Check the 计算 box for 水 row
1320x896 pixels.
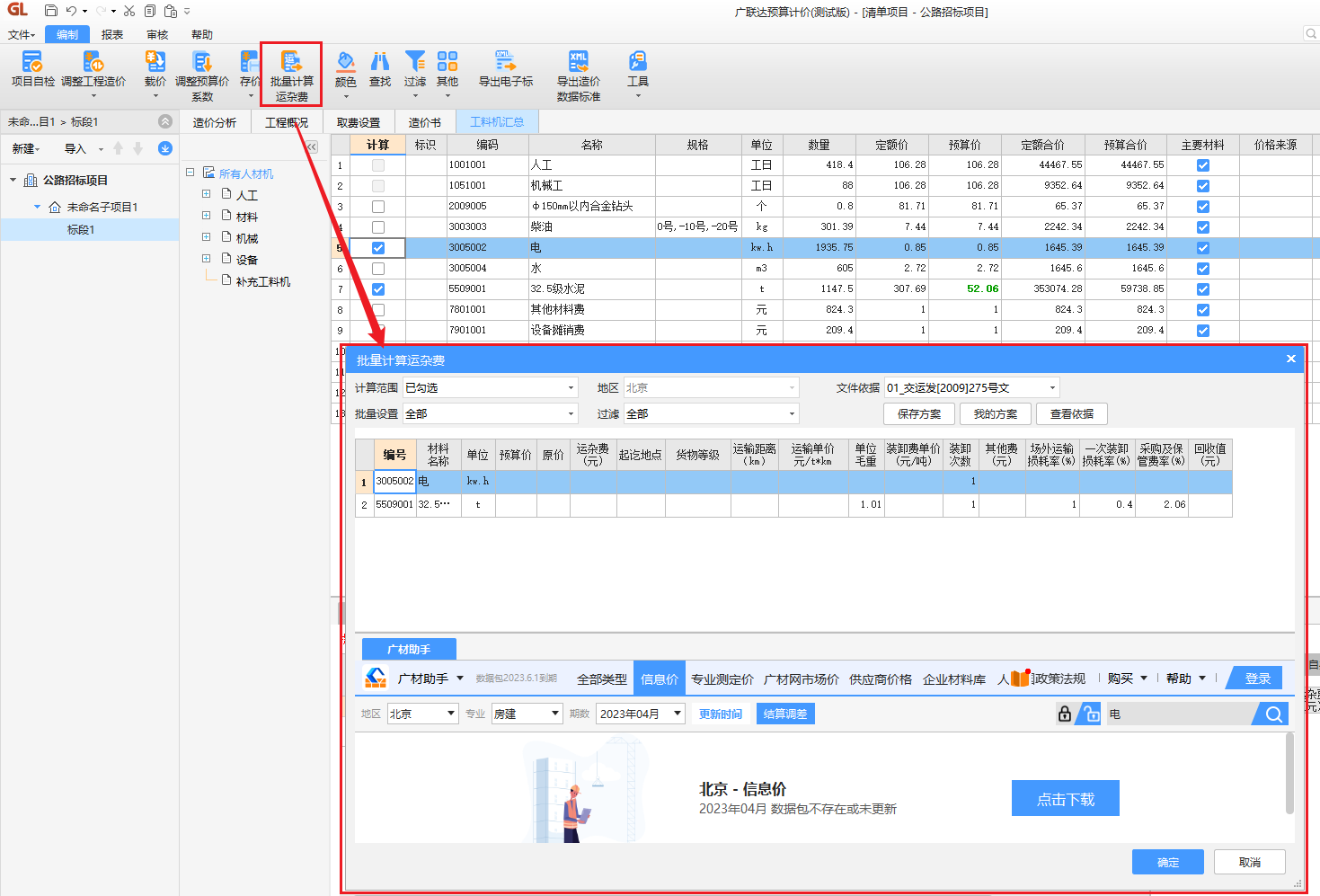point(378,269)
